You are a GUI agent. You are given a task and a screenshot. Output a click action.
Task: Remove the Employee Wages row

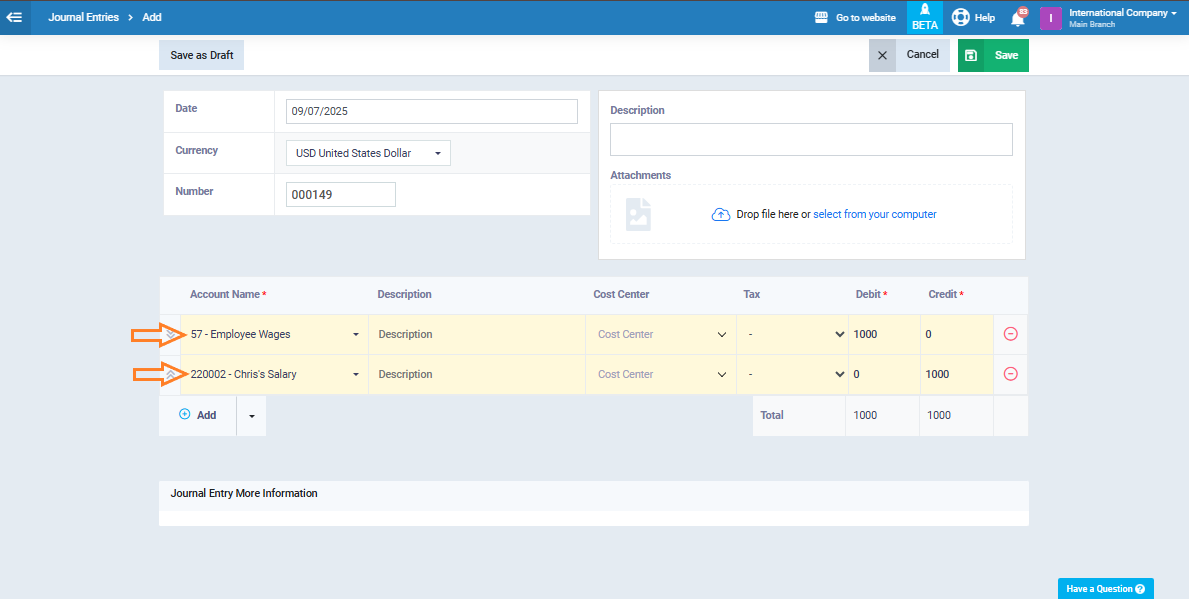click(x=1010, y=334)
